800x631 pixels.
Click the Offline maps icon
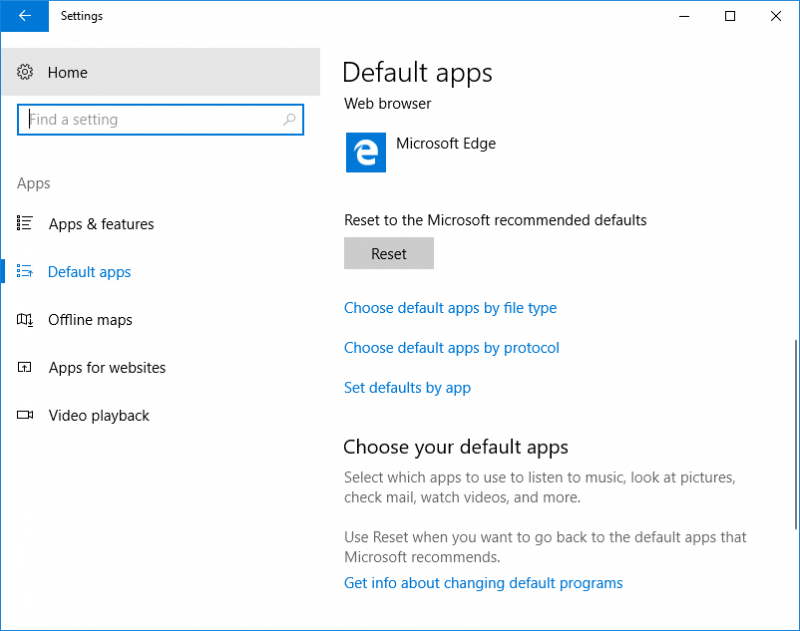[24, 319]
